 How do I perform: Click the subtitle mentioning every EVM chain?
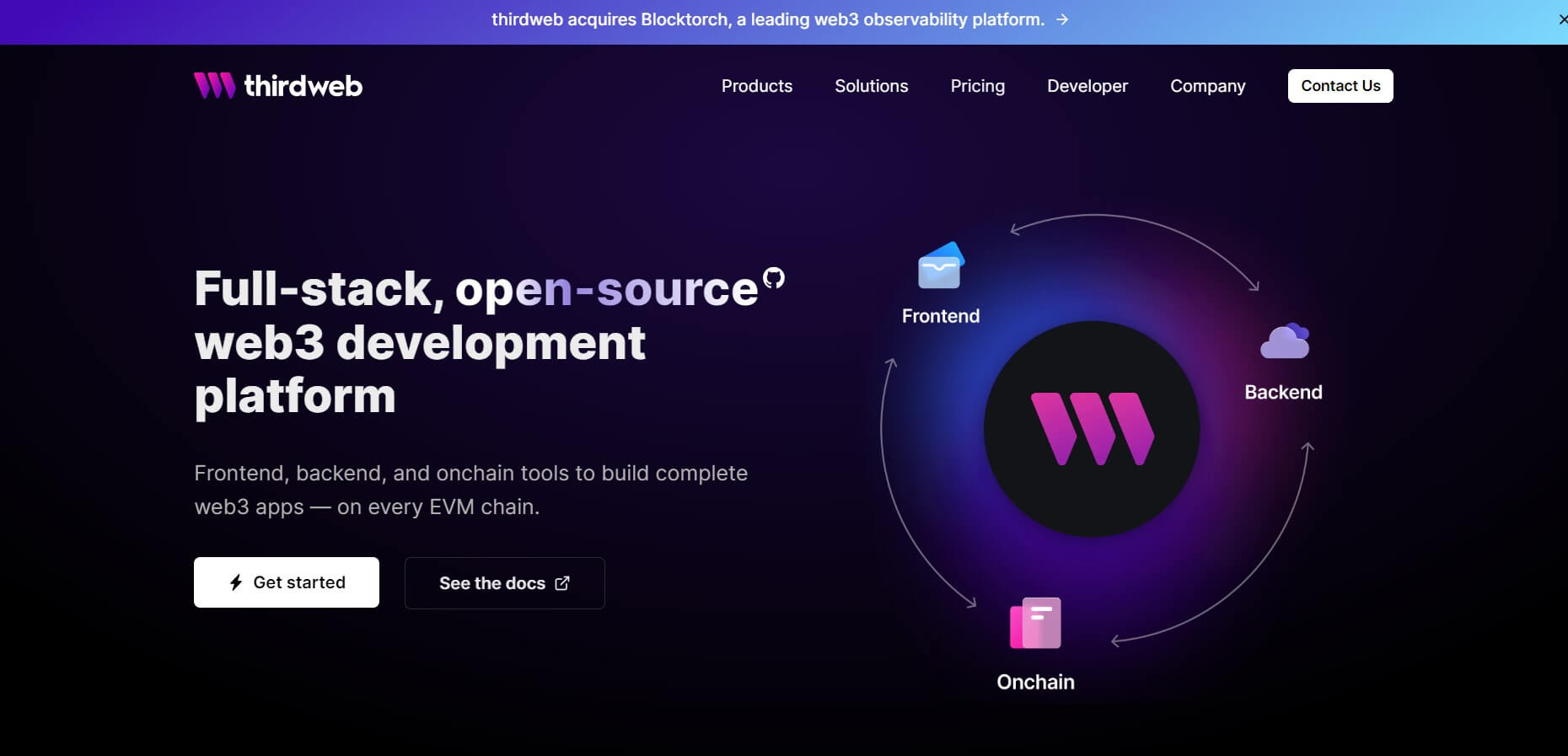(x=470, y=490)
